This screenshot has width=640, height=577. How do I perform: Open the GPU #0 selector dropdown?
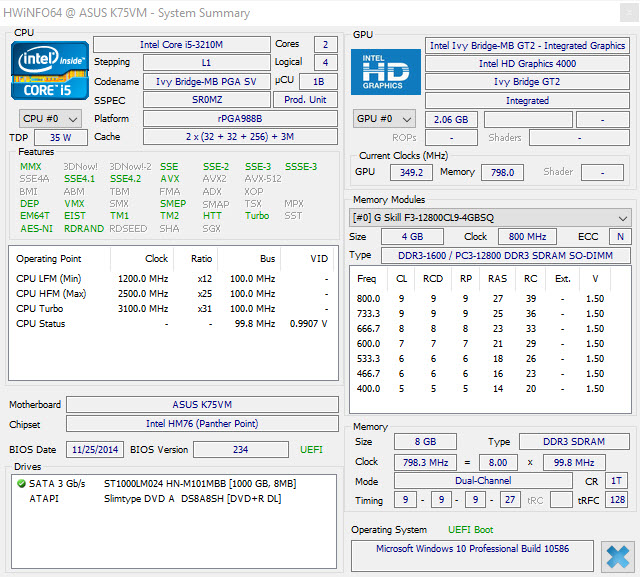(x=384, y=119)
